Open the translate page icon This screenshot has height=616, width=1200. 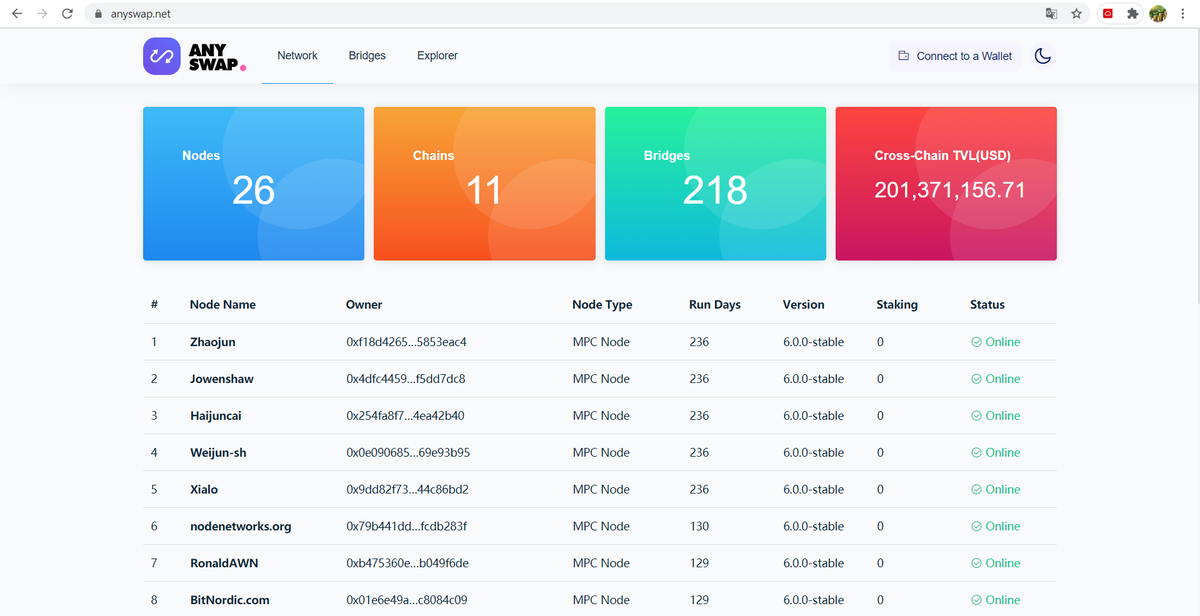pyautogui.click(x=1051, y=14)
